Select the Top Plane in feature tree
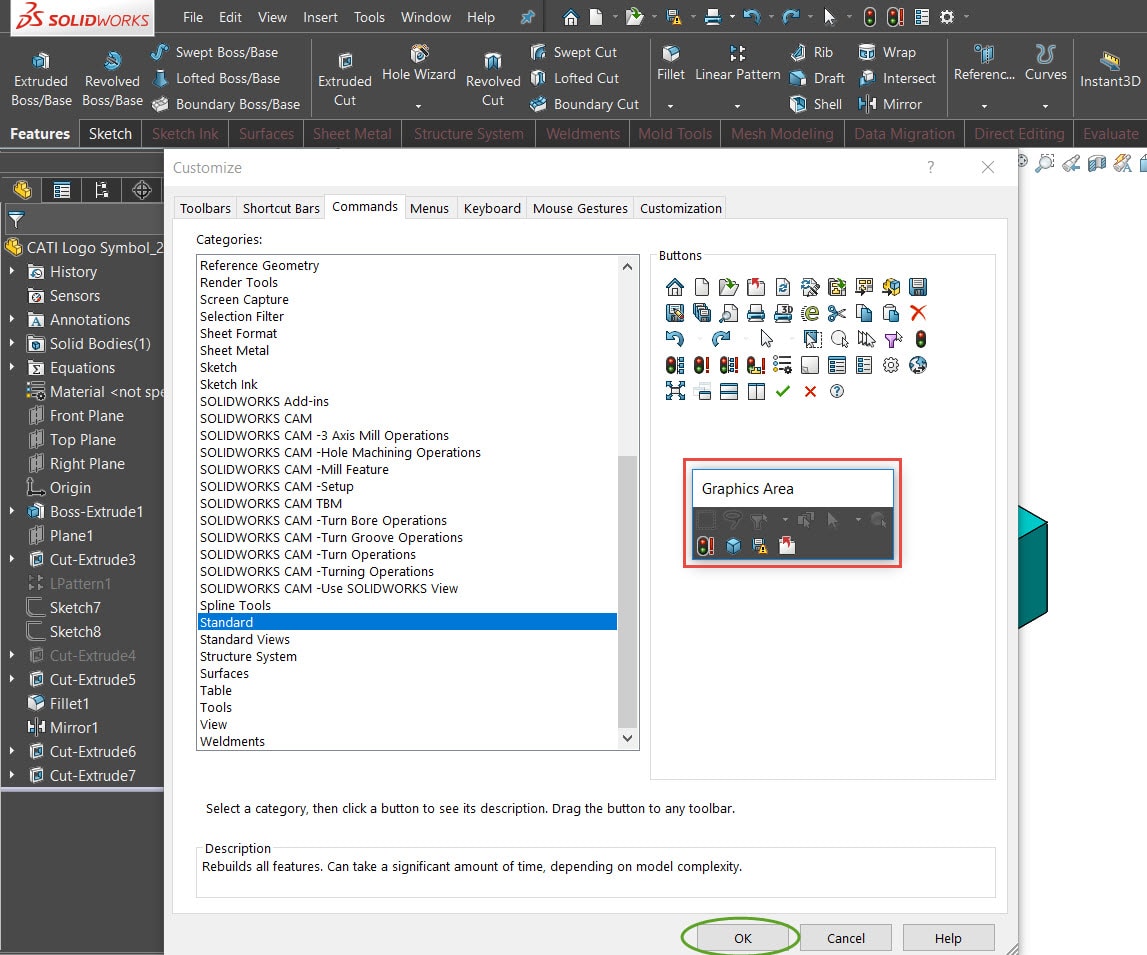 pos(72,439)
